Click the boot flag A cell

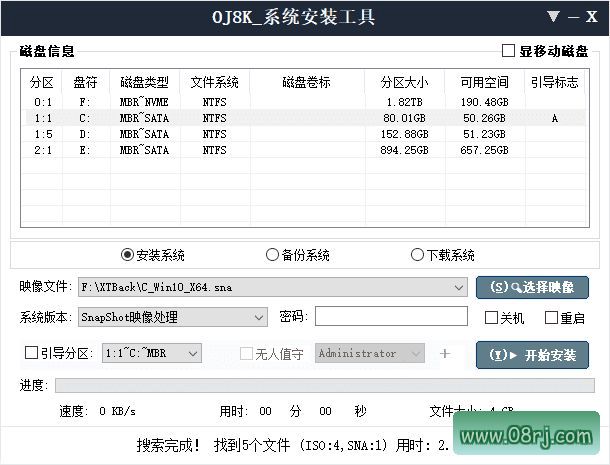pos(555,118)
